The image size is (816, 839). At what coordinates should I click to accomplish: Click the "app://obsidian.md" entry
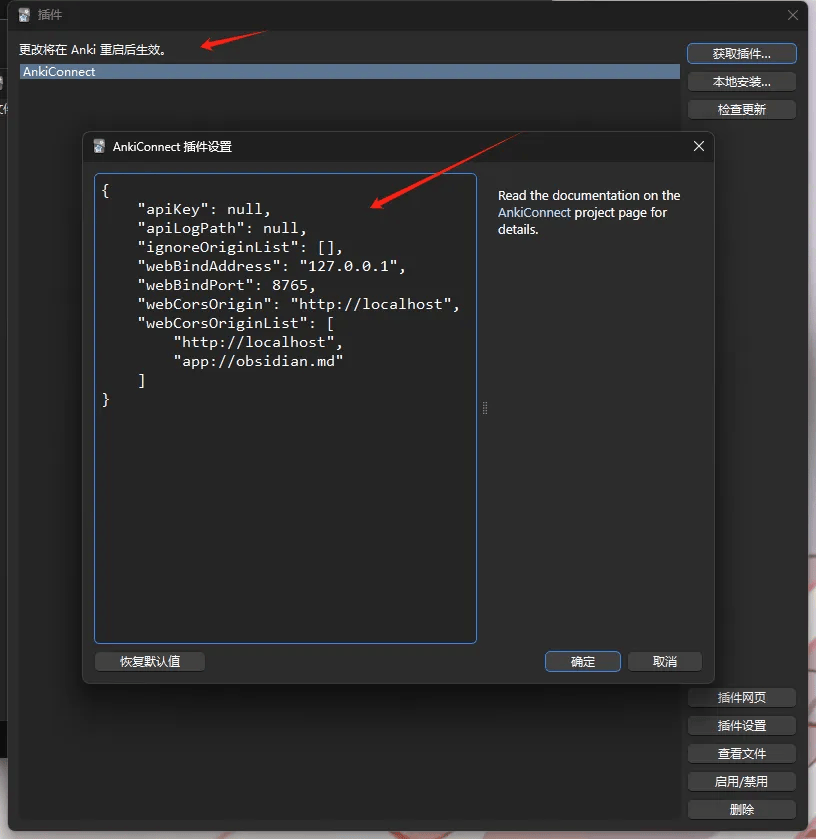click(x=258, y=361)
